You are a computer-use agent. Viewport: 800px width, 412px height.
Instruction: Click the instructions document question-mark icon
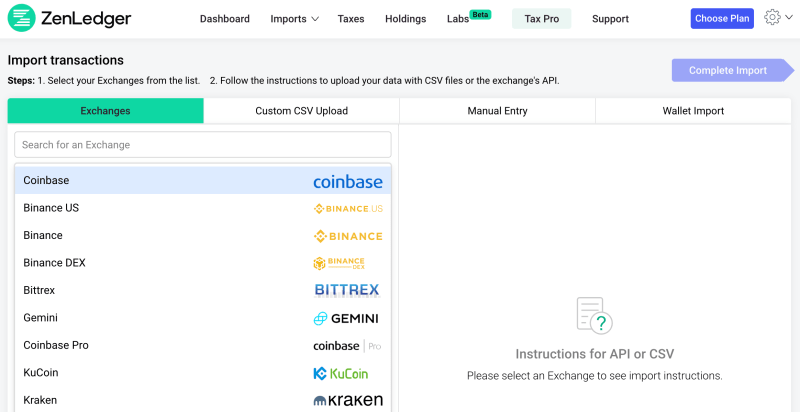coord(594,316)
